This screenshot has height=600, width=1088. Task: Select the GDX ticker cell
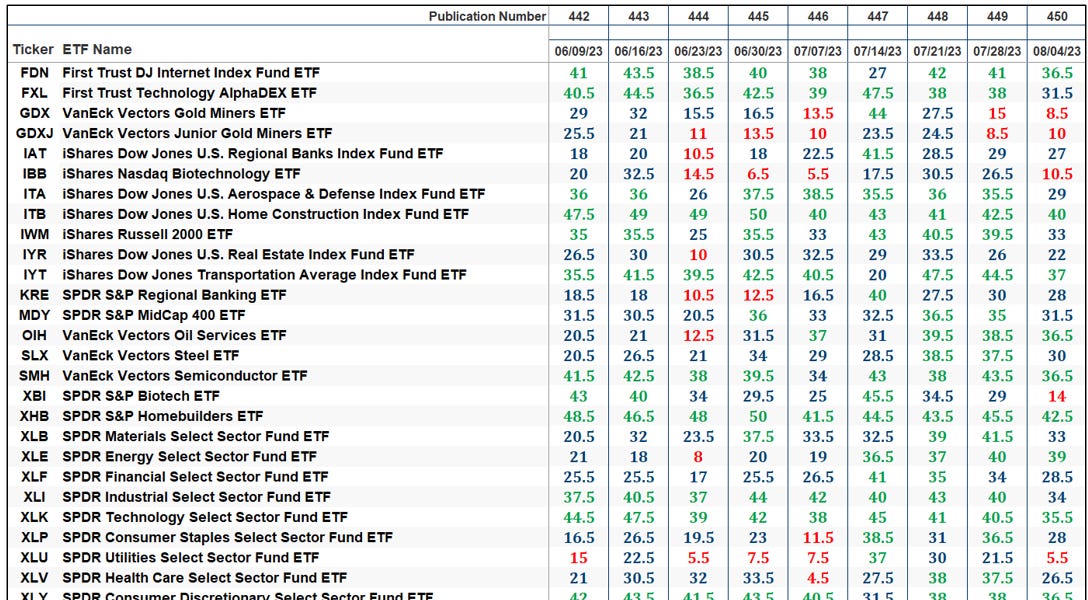tap(34, 113)
